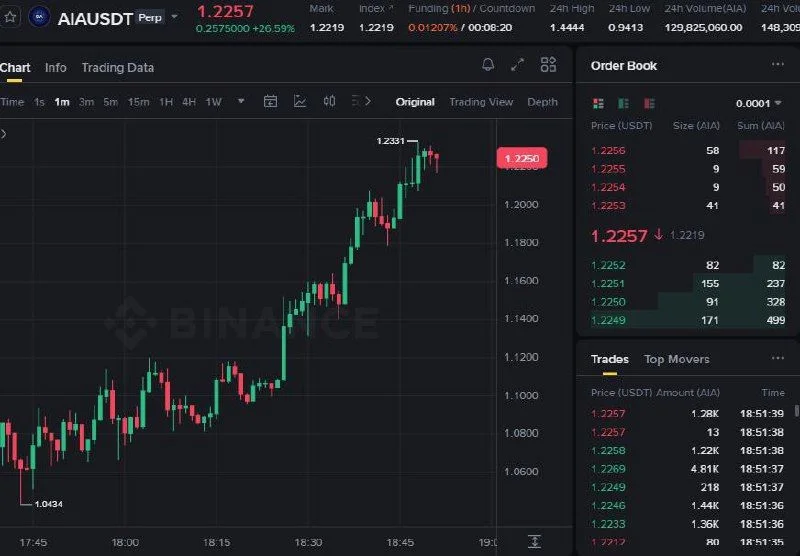Image resolution: width=800 pixels, height=556 pixels.
Task: Show both bids and asks in order book
Action: [598, 104]
